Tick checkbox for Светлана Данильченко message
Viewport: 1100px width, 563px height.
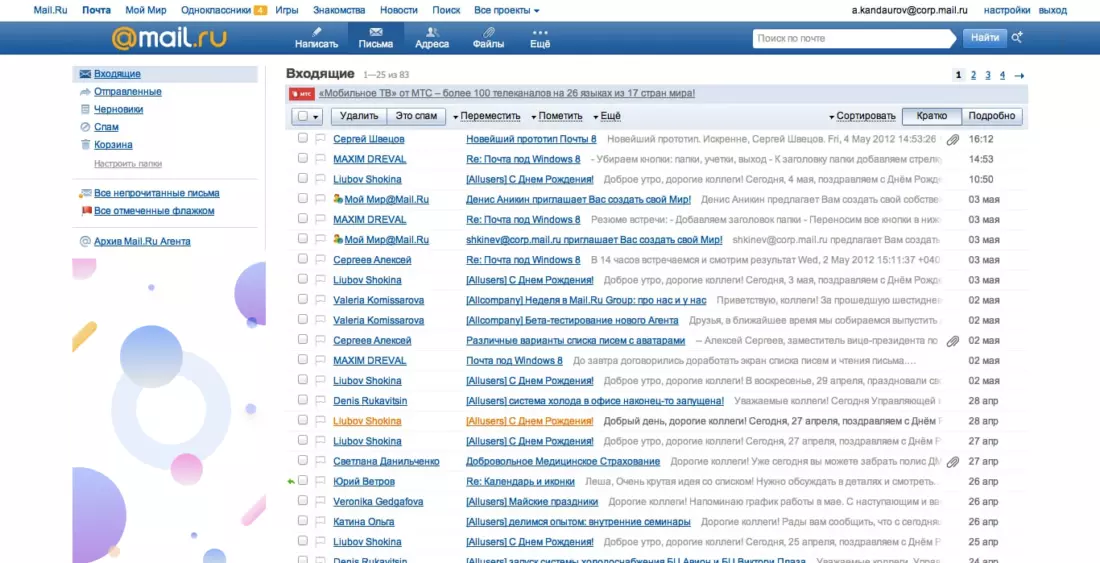303,461
